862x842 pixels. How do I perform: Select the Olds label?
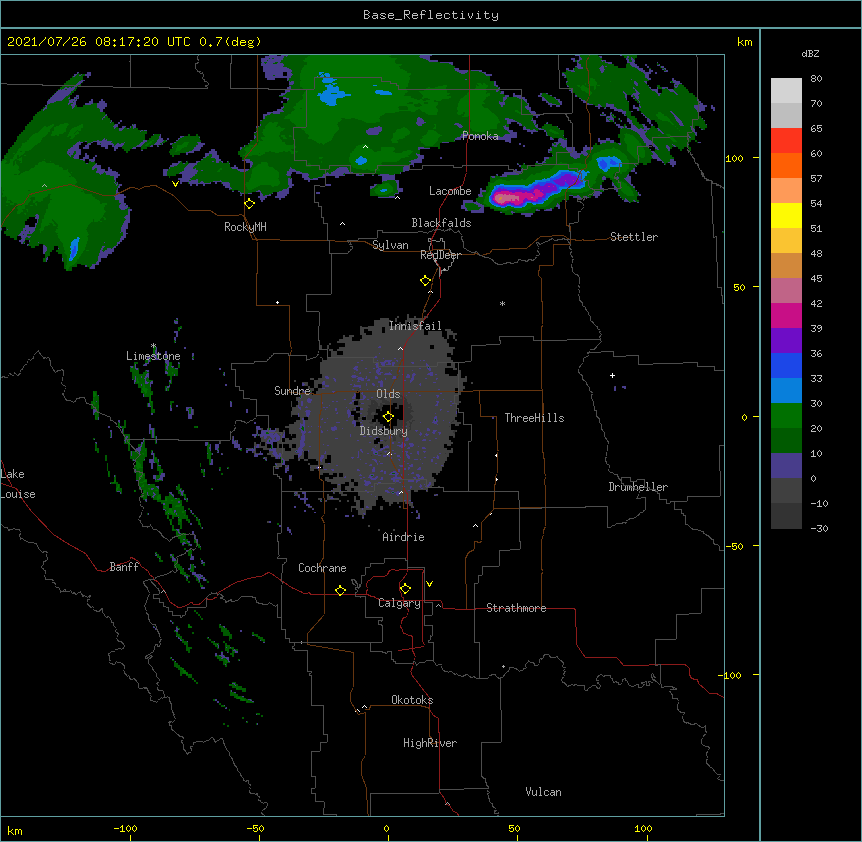pyautogui.click(x=388, y=394)
